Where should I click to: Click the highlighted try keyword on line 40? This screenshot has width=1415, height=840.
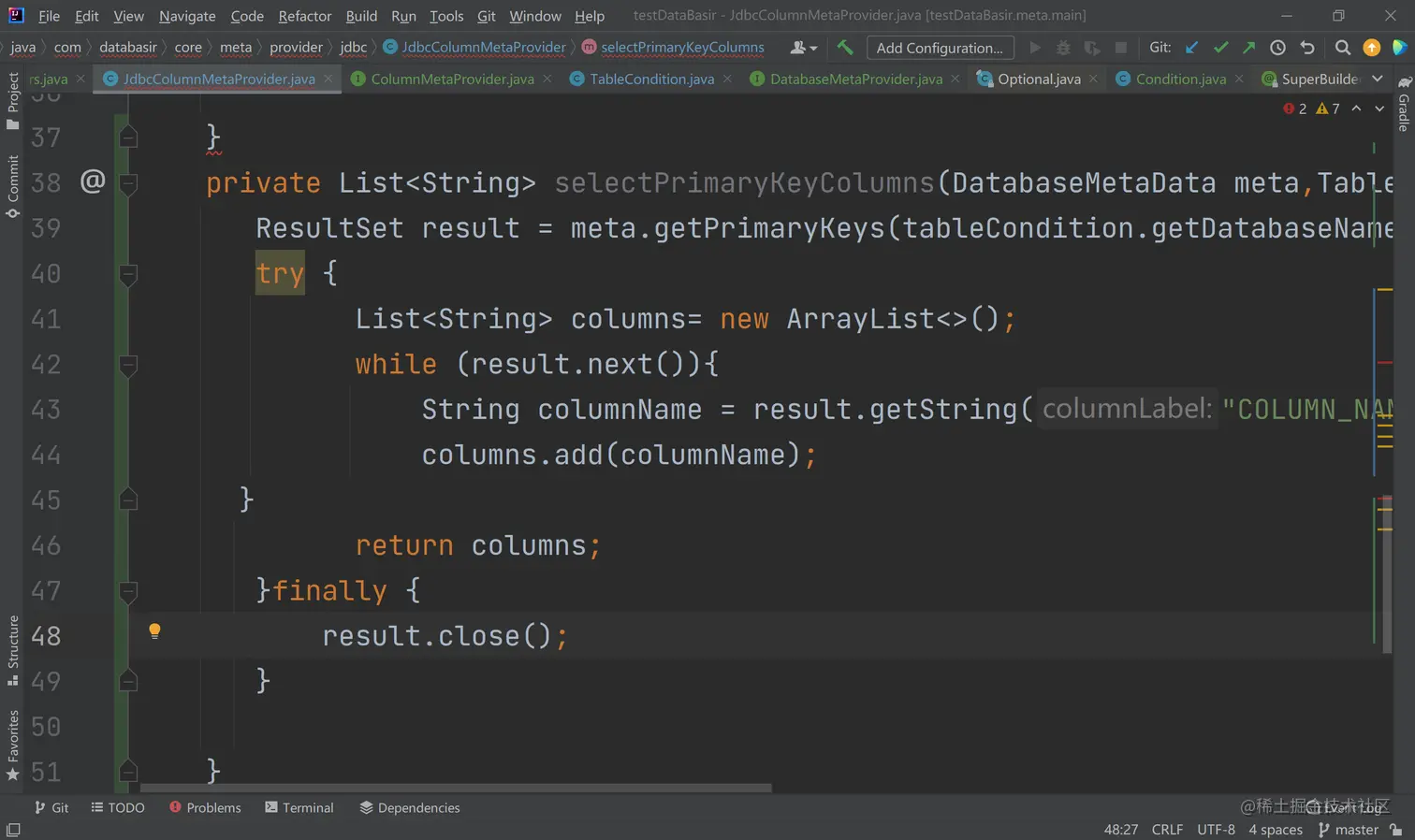click(280, 273)
